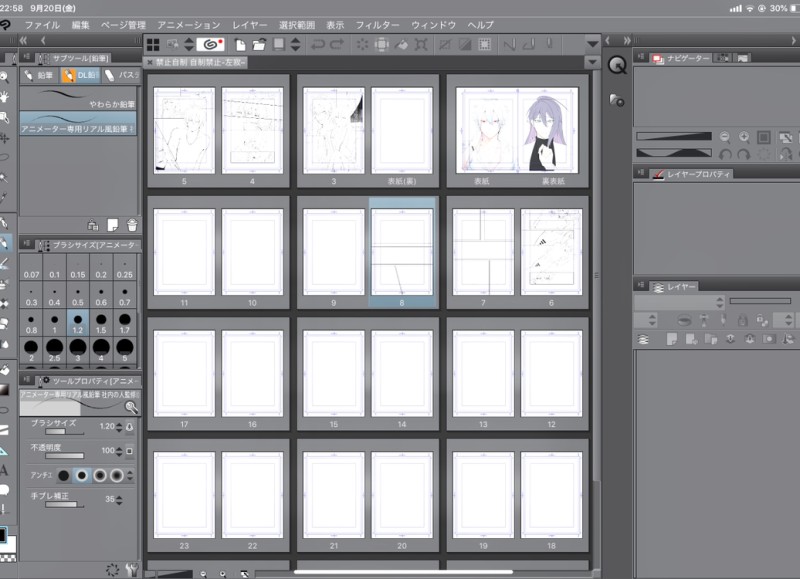Choose brush size preset 0.07
Viewport: 800px width, 579px height.
[x=31, y=269]
